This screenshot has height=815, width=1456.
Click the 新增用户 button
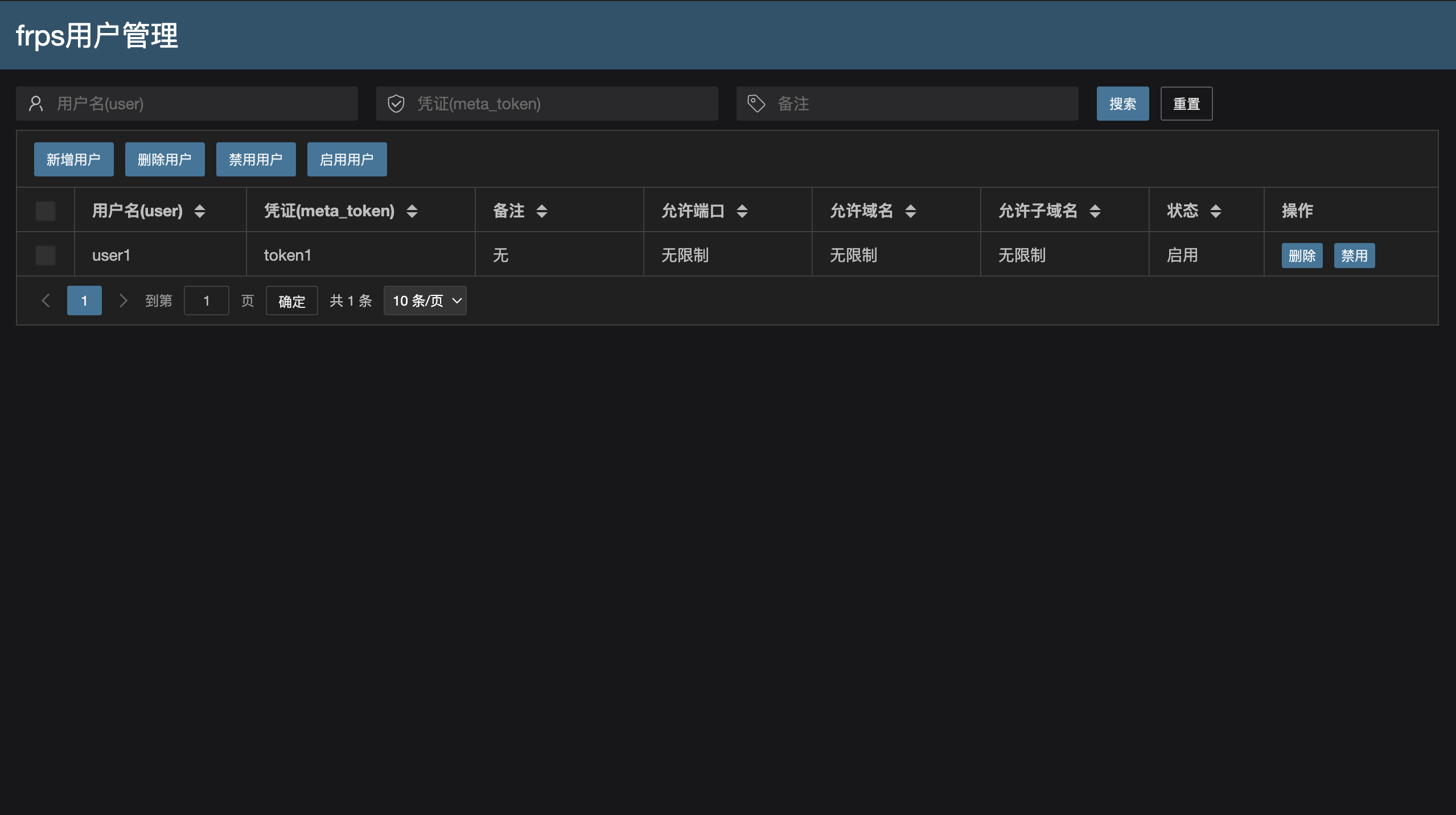73,159
